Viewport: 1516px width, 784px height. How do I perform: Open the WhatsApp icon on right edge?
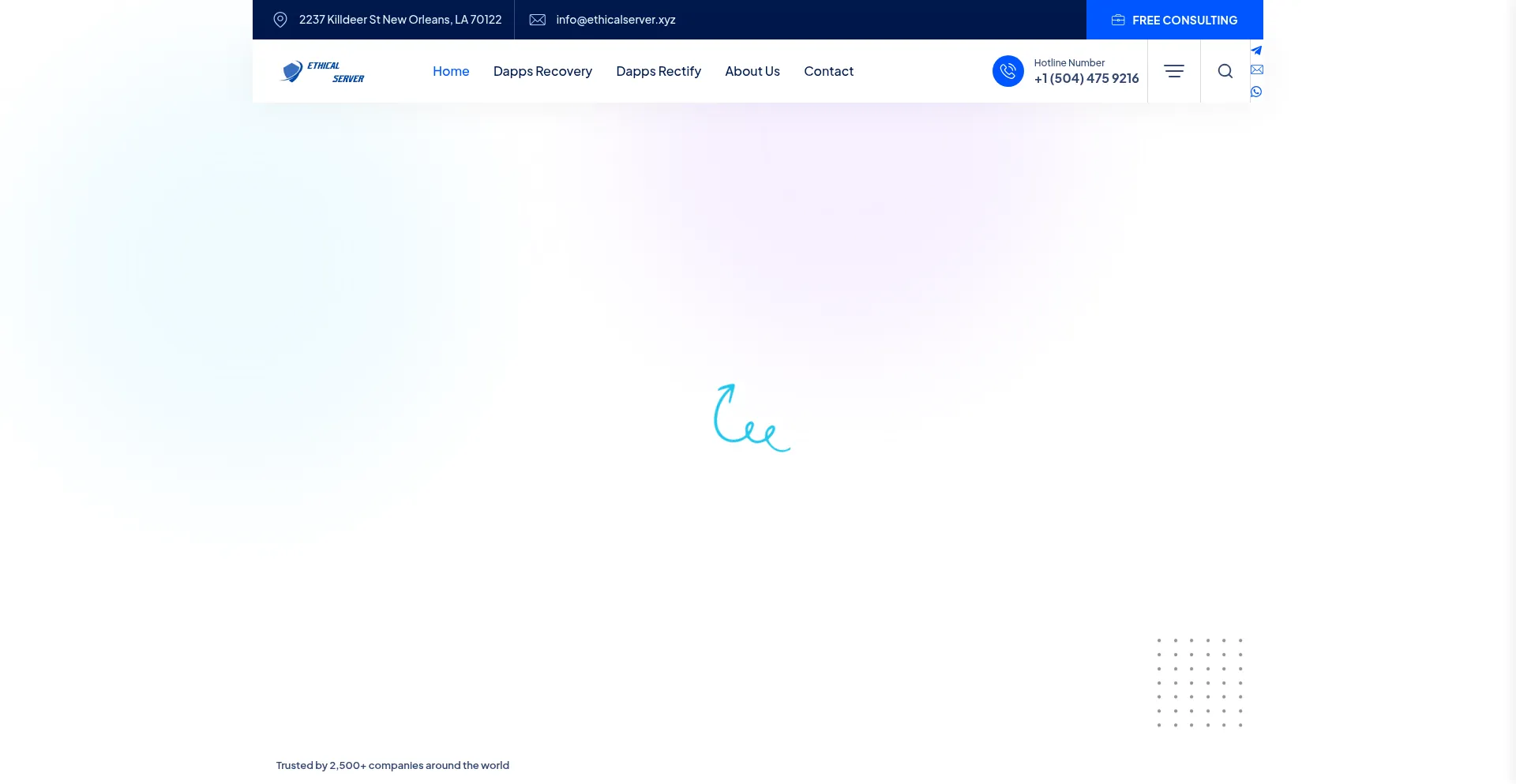(x=1256, y=92)
